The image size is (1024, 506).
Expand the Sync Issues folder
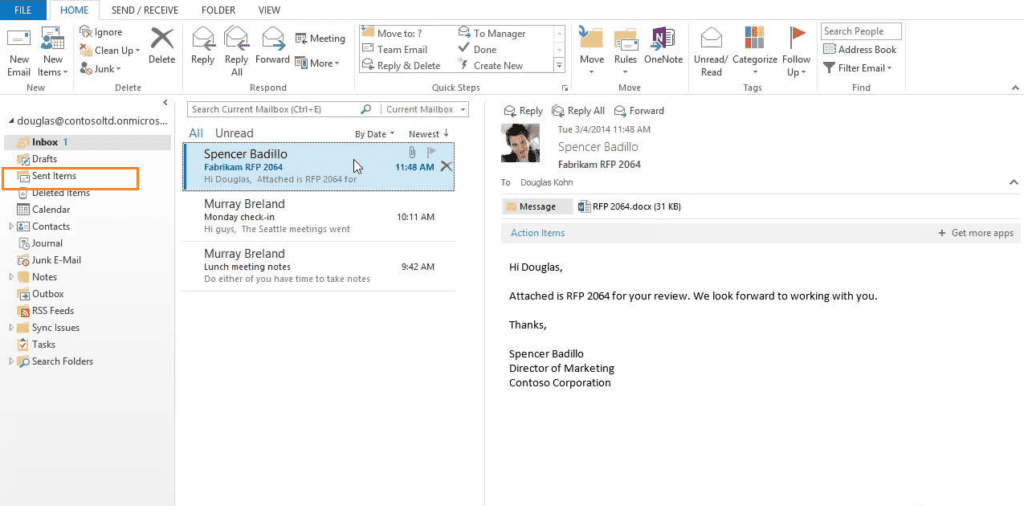pos(11,328)
